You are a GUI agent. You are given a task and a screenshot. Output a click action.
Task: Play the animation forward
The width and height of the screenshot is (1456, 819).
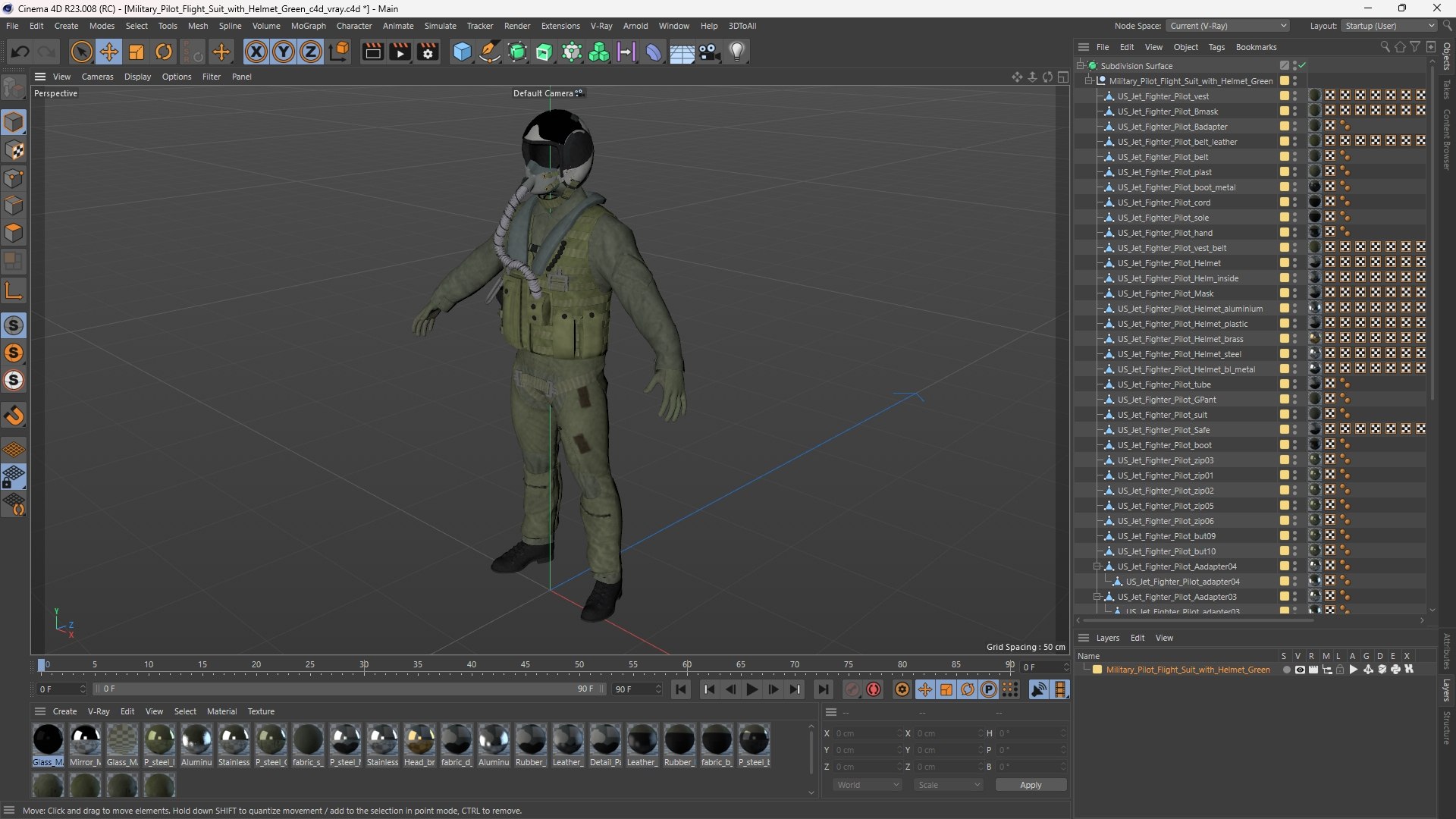[752, 689]
